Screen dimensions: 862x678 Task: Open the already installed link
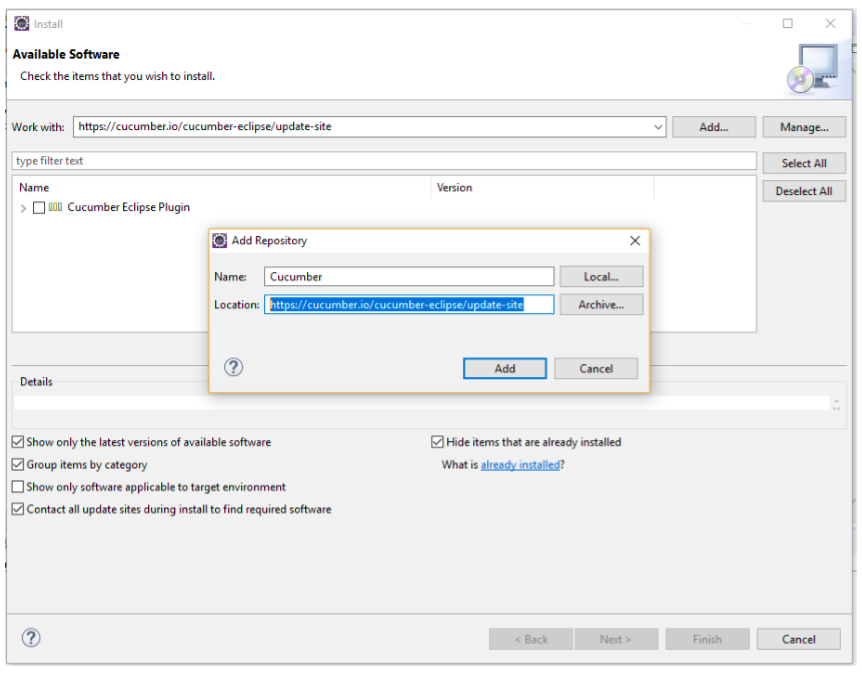pyautogui.click(x=520, y=465)
